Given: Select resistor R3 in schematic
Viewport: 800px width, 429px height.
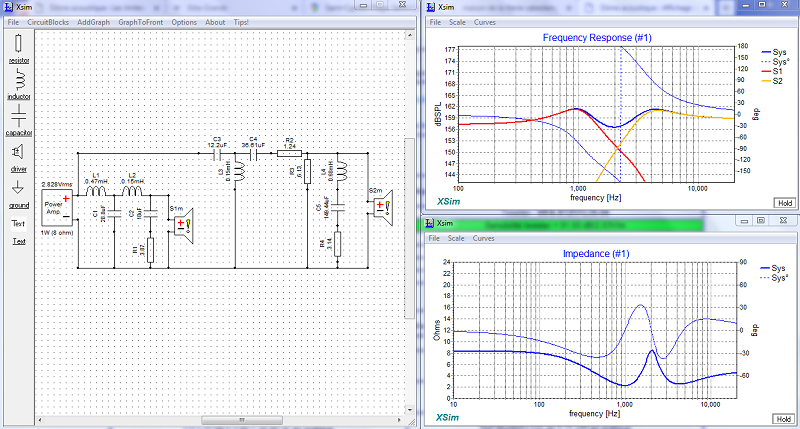Looking at the screenshot, I should tap(307, 171).
